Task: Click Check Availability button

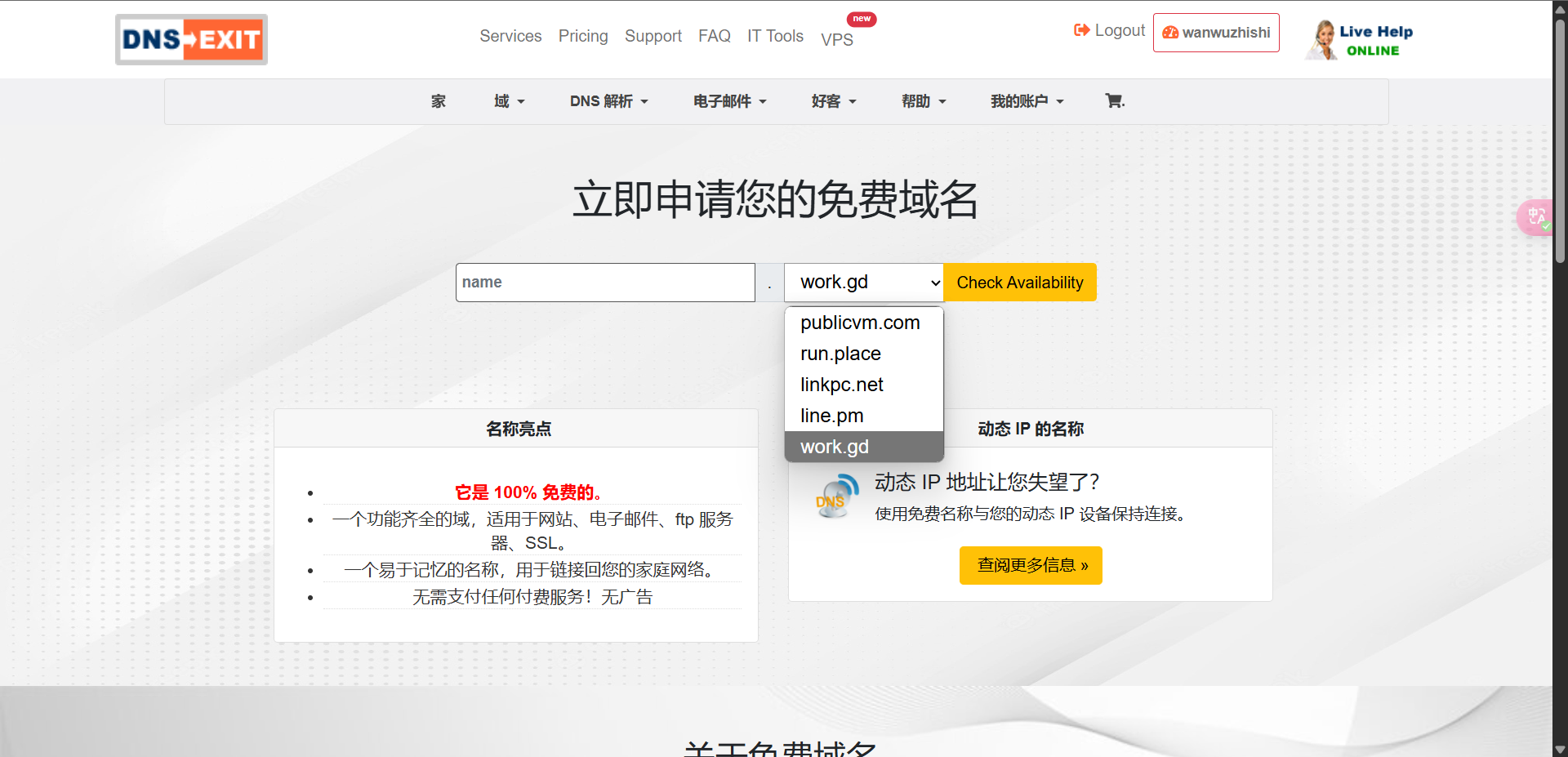Action: [x=1019, y=283]
